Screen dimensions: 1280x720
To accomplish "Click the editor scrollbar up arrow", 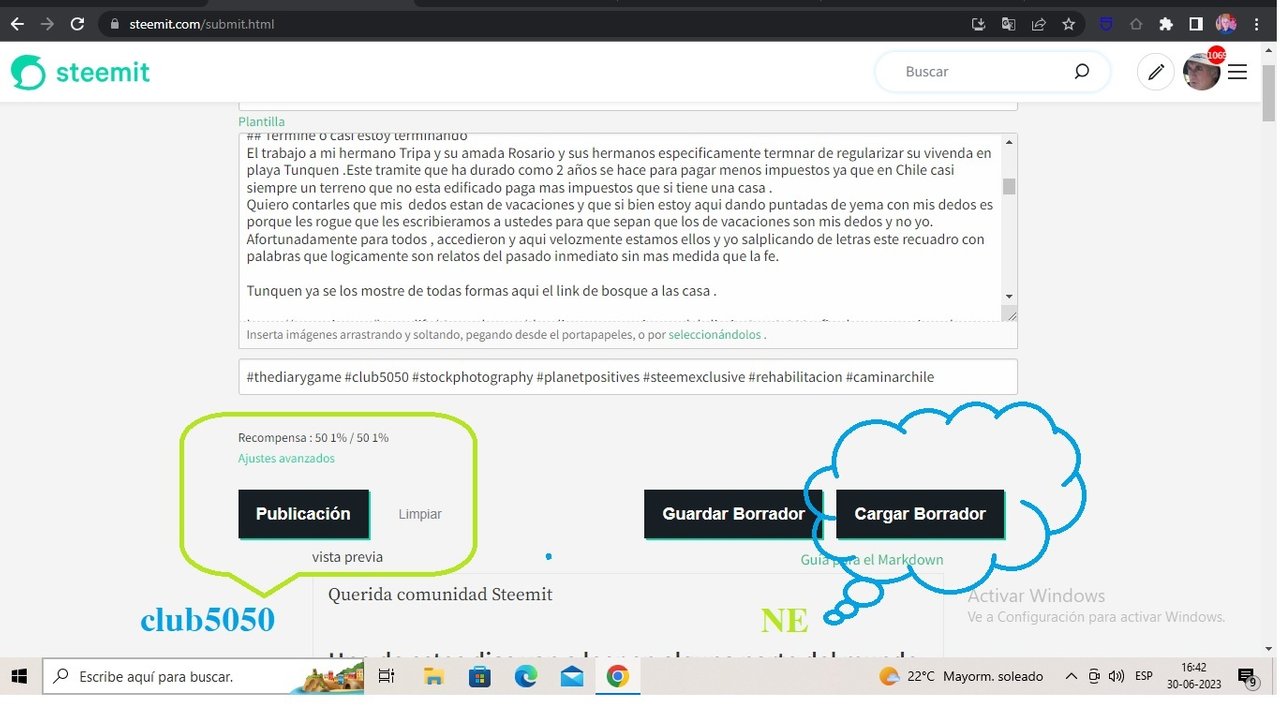I will coord(1009,142).
